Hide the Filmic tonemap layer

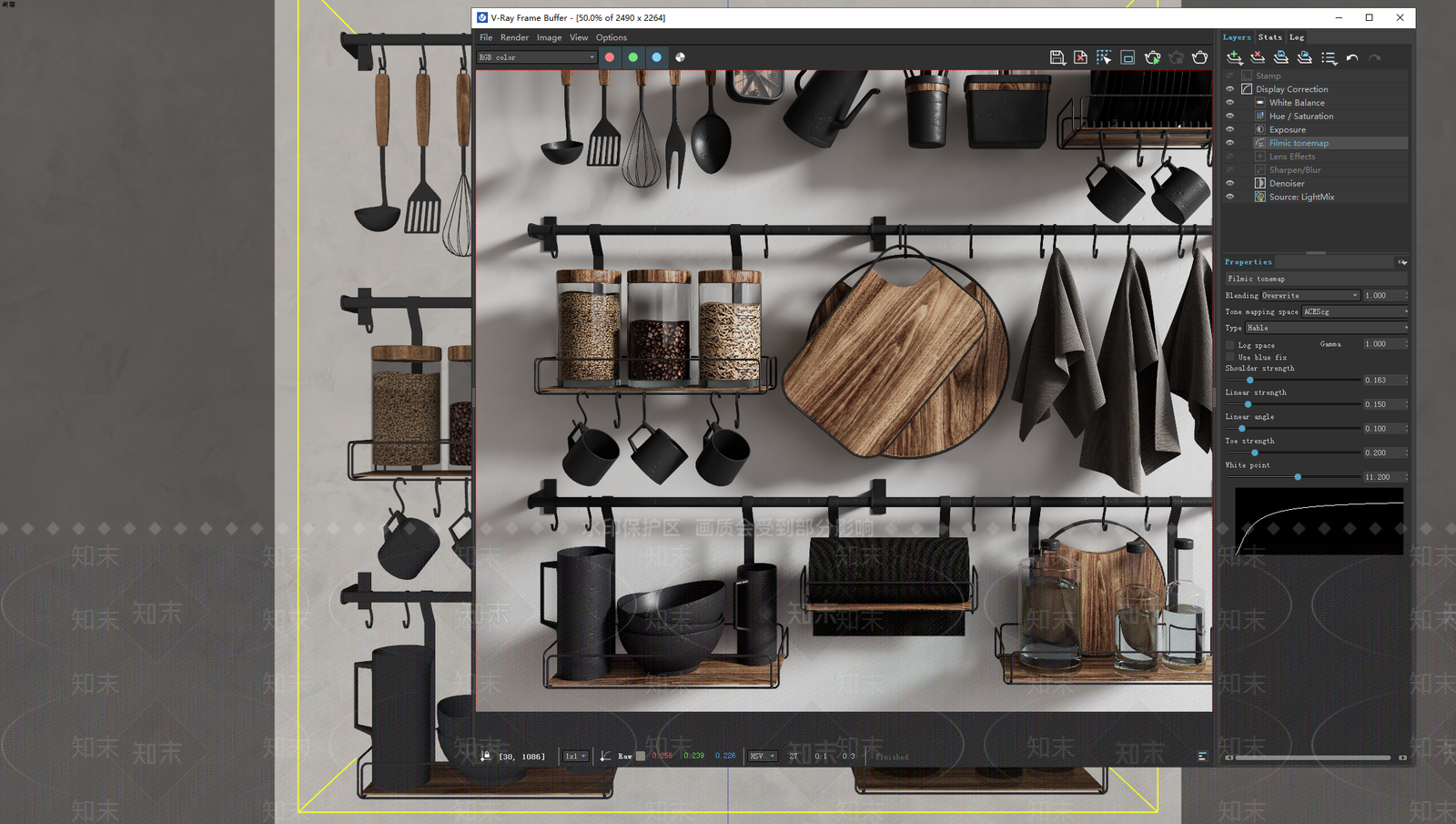coord(1230,143)
